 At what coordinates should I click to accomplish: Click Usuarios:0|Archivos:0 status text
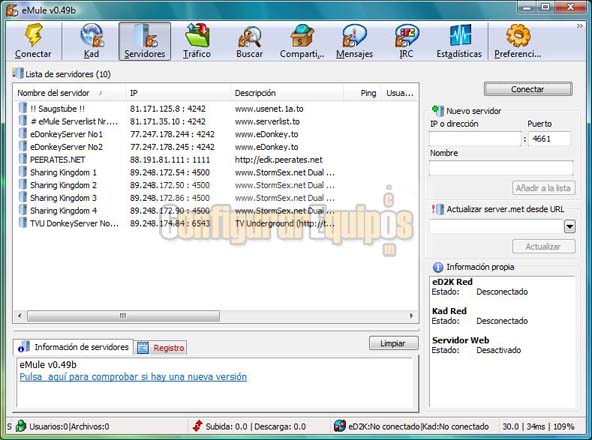69,426
